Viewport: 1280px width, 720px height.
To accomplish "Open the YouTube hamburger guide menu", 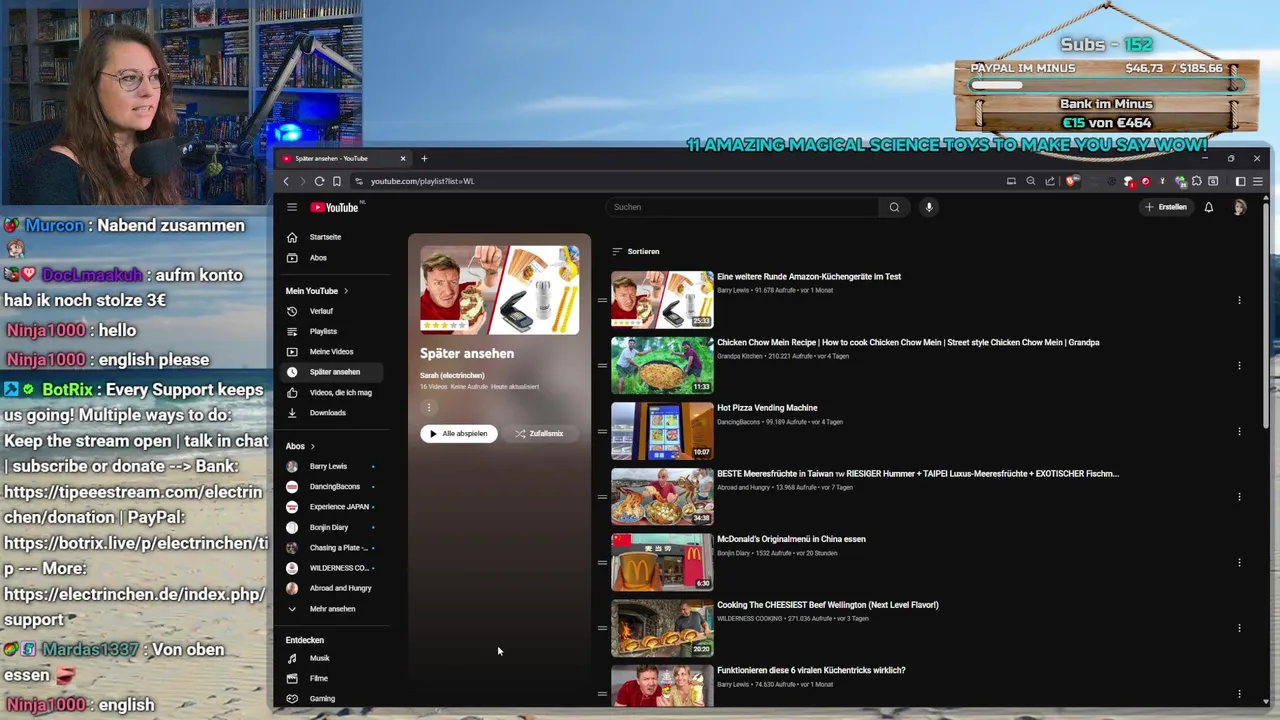I will [x=292, y=207].
